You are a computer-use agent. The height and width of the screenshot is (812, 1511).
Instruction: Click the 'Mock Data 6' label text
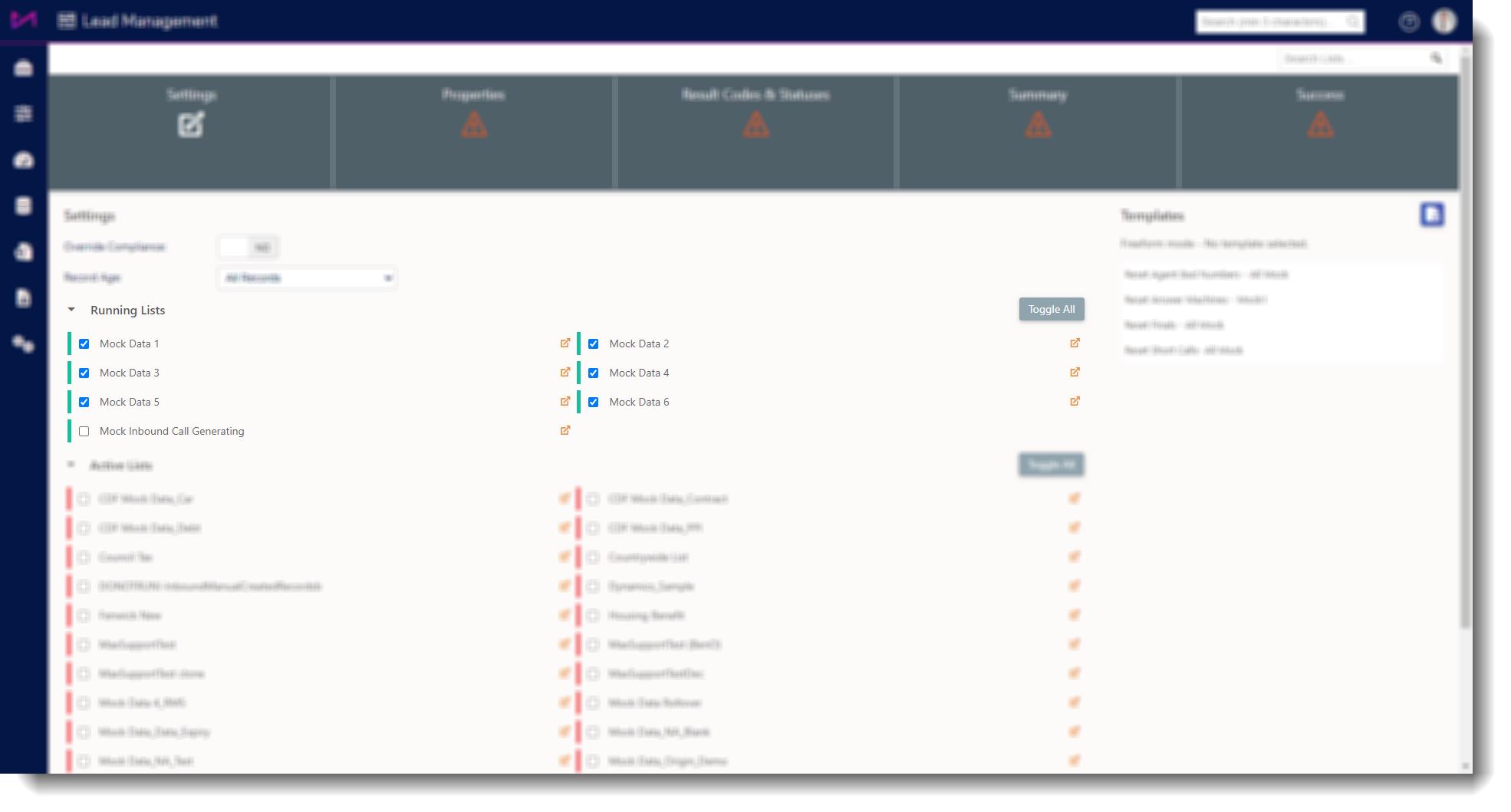coord(639,402)
